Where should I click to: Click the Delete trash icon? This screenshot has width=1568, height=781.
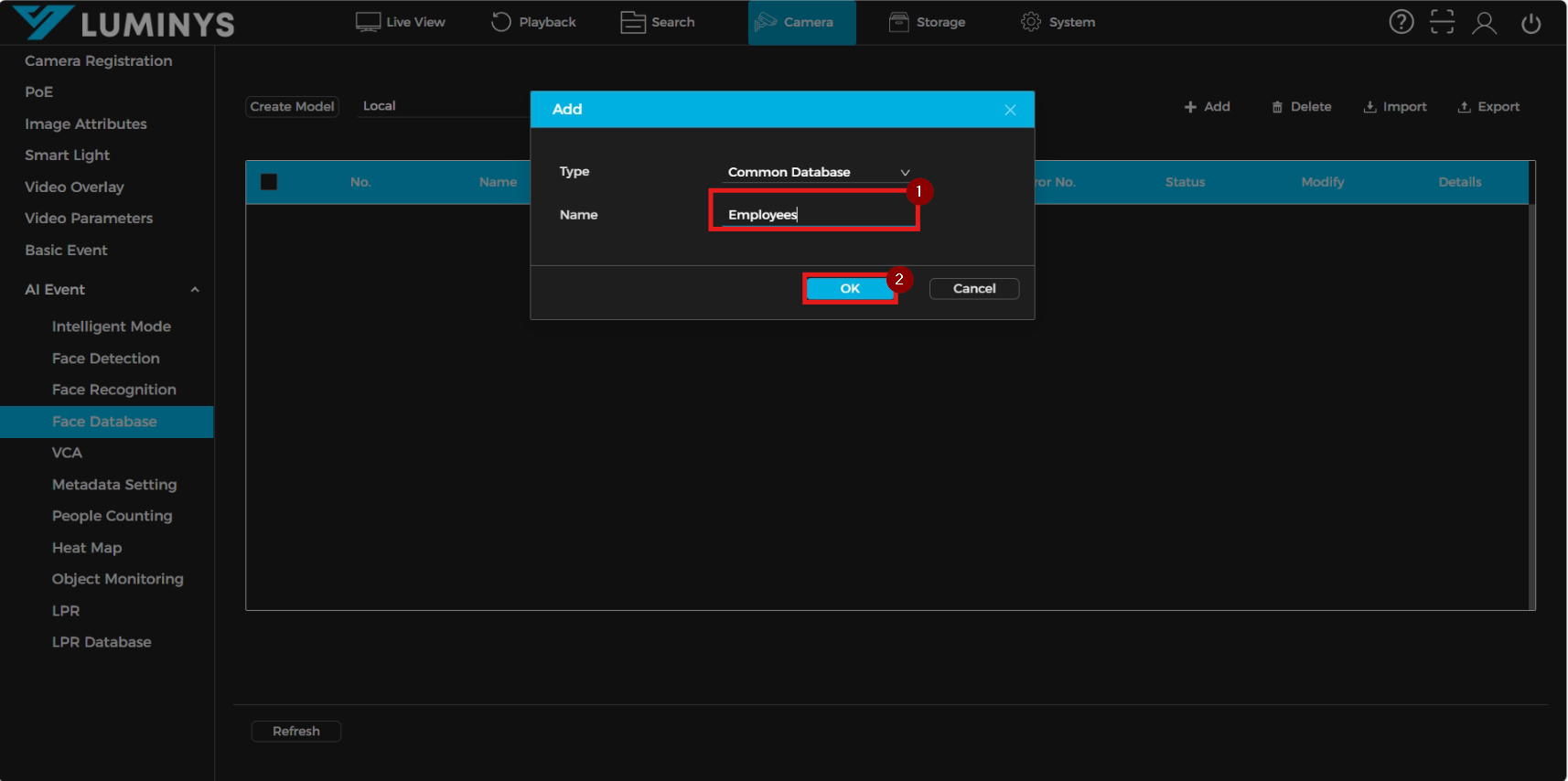(1277, 107)
